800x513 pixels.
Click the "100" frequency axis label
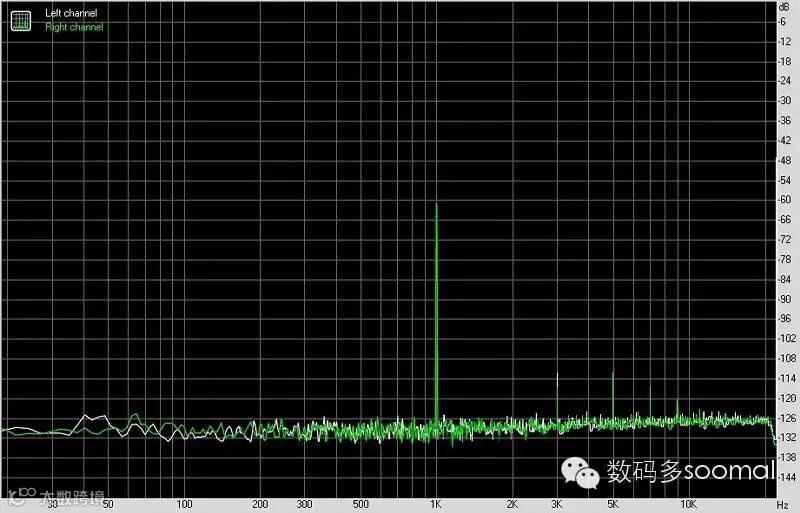pos(184,504)
